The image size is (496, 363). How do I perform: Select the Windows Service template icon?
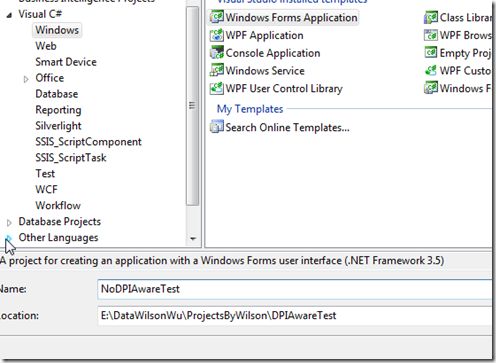[217, 70]
